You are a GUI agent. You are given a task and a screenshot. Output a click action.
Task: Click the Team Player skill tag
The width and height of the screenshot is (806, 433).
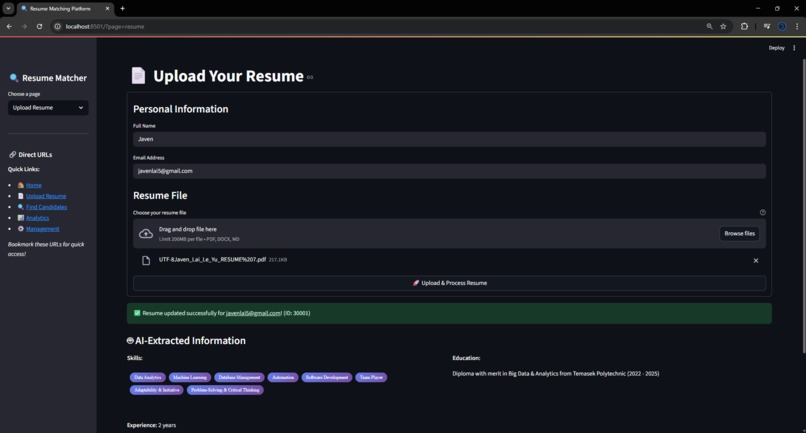(x=371, y=377)
